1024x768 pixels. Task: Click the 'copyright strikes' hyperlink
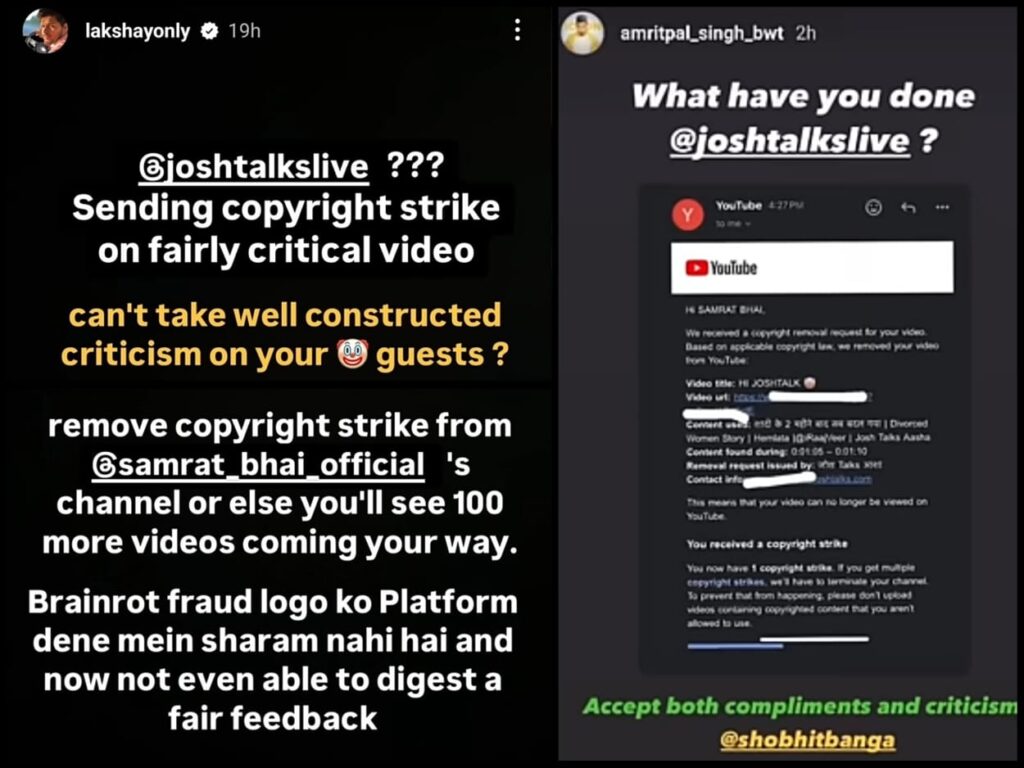point(726,581)
